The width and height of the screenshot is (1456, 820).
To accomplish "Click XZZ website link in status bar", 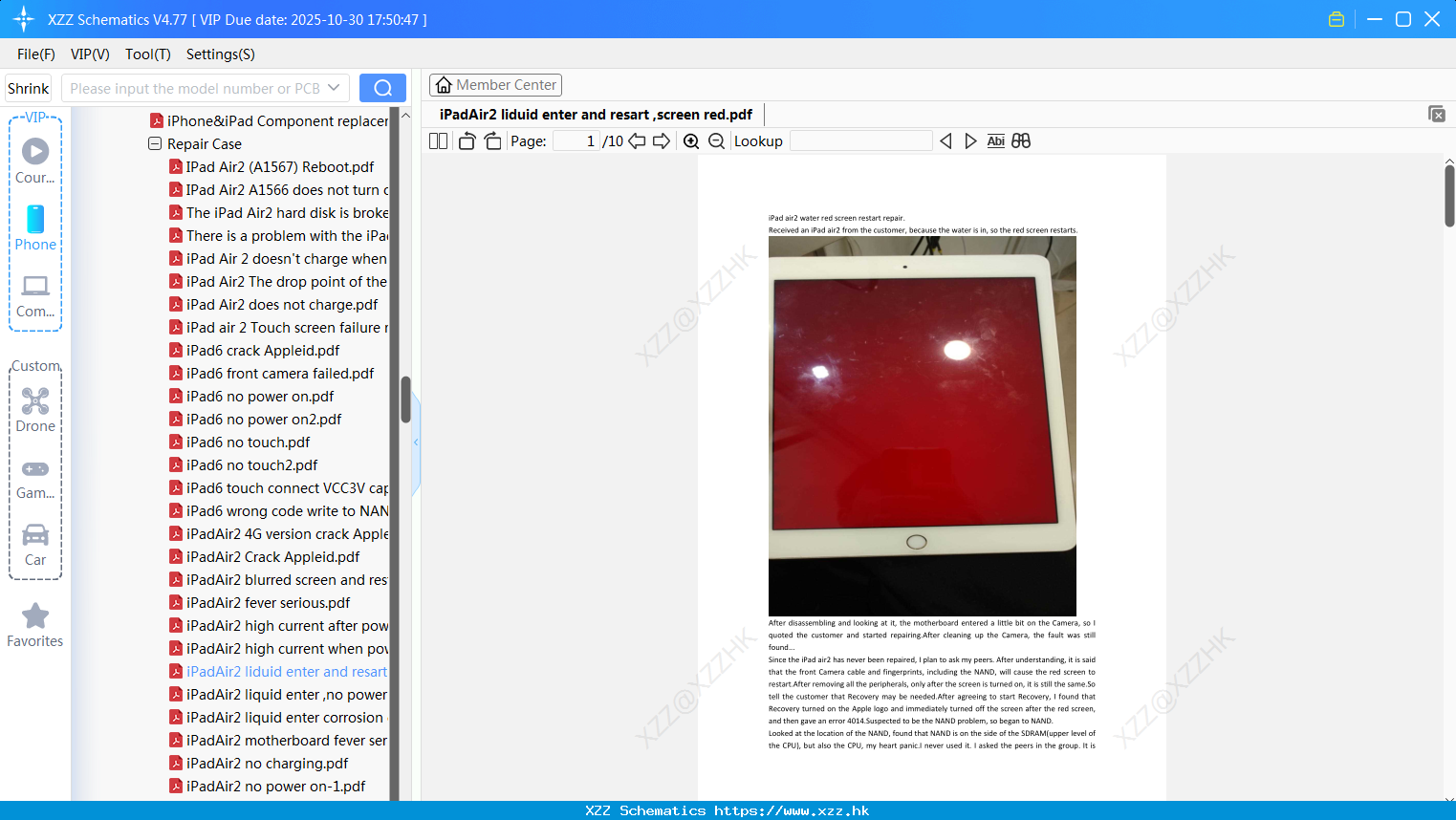I will tap(792, 810).
